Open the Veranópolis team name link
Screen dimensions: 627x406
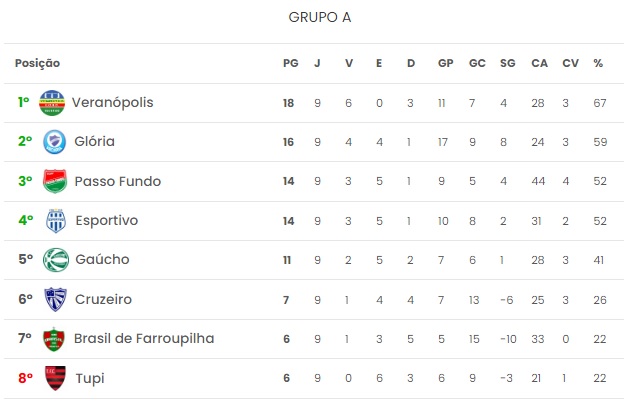tap(112, 102)
